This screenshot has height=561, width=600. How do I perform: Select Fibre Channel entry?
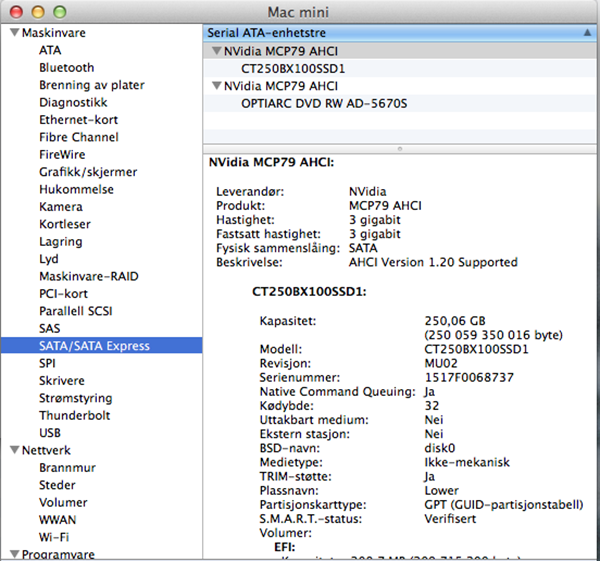pos(79,137)
